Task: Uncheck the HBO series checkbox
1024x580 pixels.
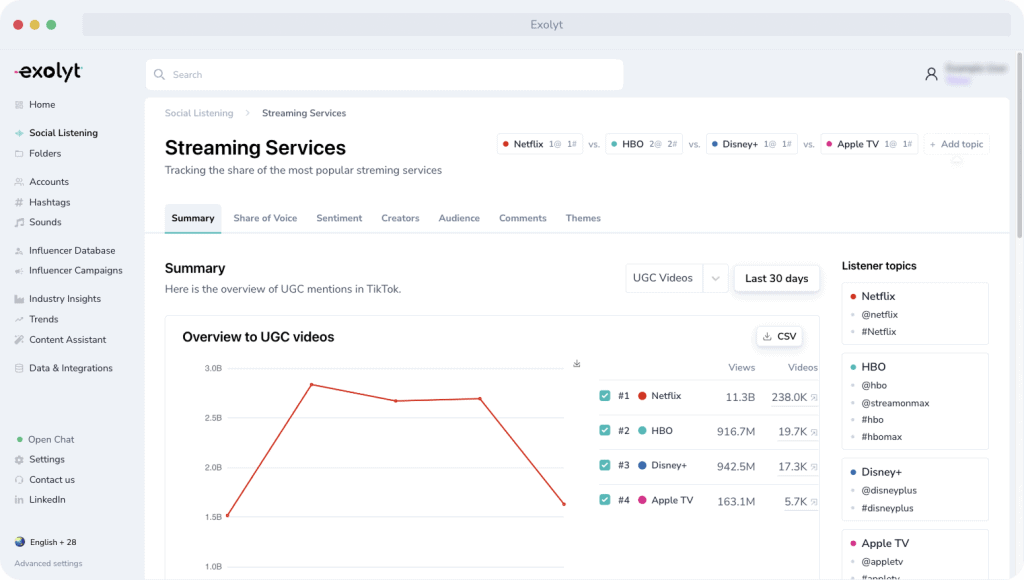Action: [605, 430]
